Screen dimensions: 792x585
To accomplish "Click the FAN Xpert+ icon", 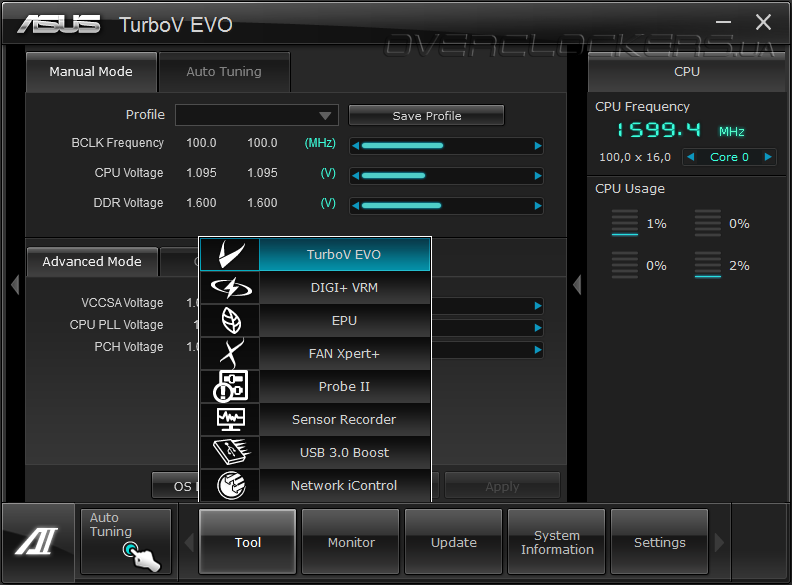I will pos(230,354).
